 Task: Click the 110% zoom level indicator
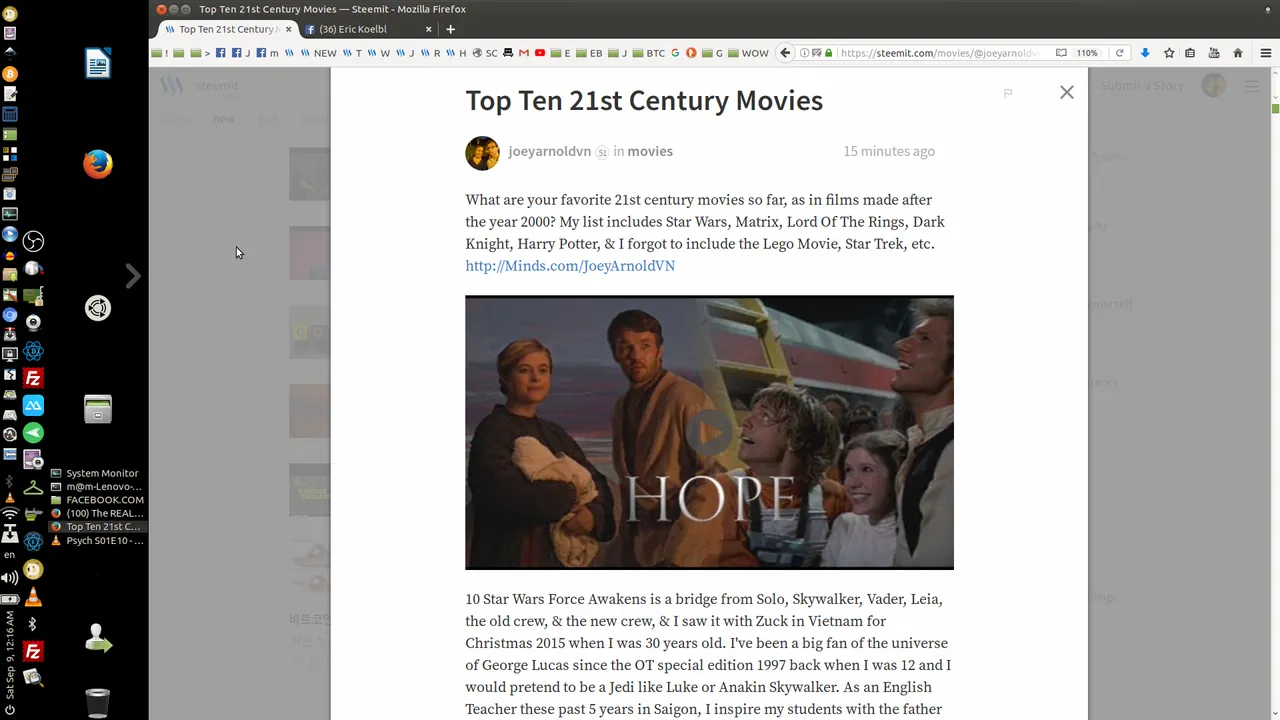click(1087, 53)
